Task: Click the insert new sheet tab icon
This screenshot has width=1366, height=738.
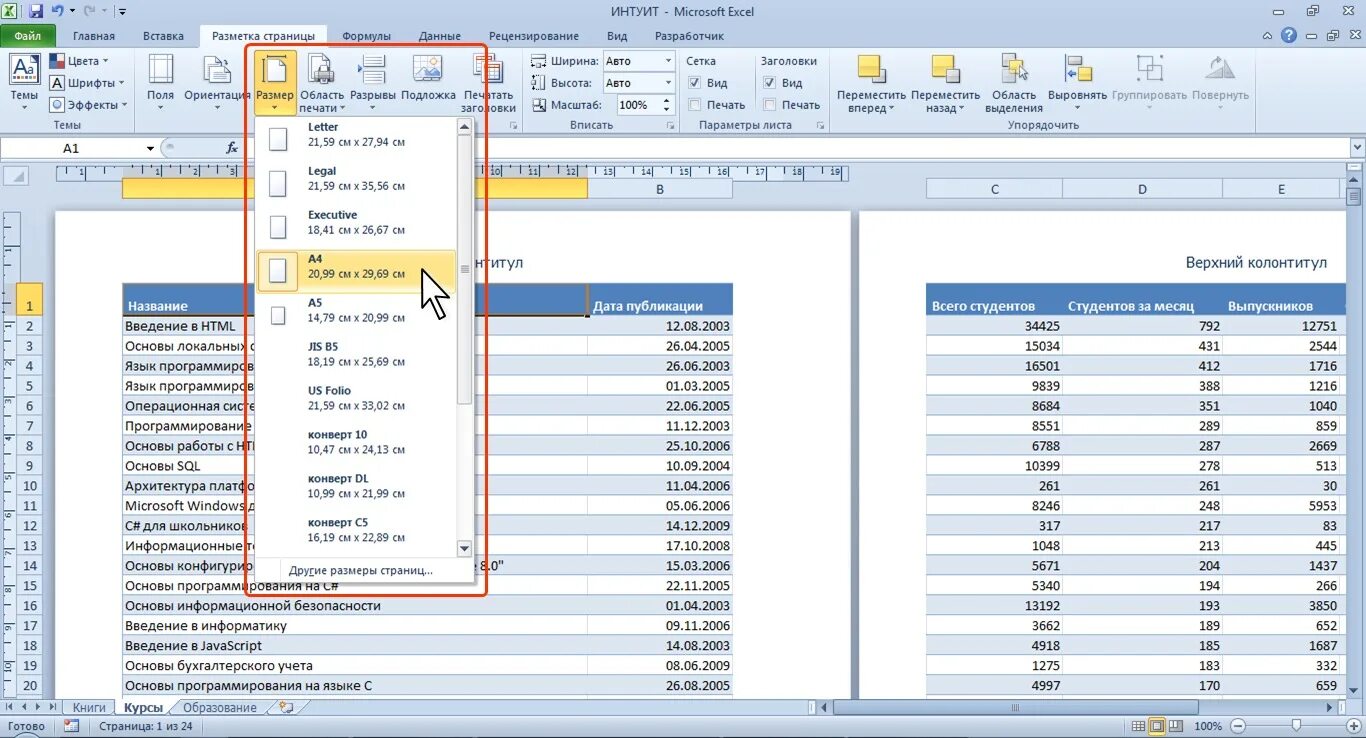Action: coord(287,707)
